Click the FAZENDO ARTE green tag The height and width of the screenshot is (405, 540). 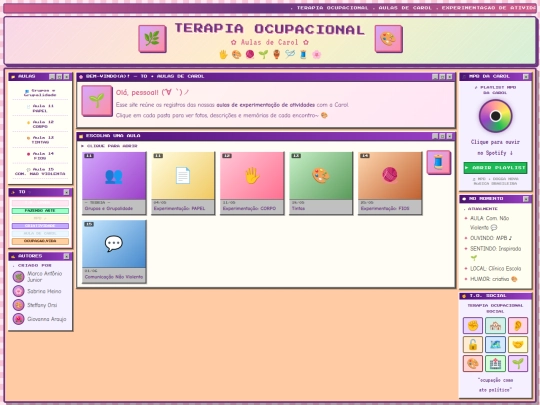(40, 210)
